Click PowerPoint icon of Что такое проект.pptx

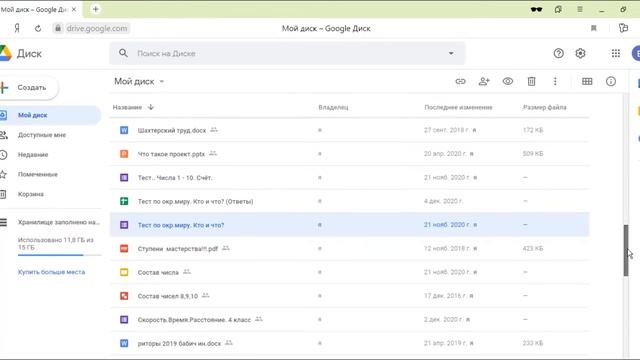click(124, 154)
